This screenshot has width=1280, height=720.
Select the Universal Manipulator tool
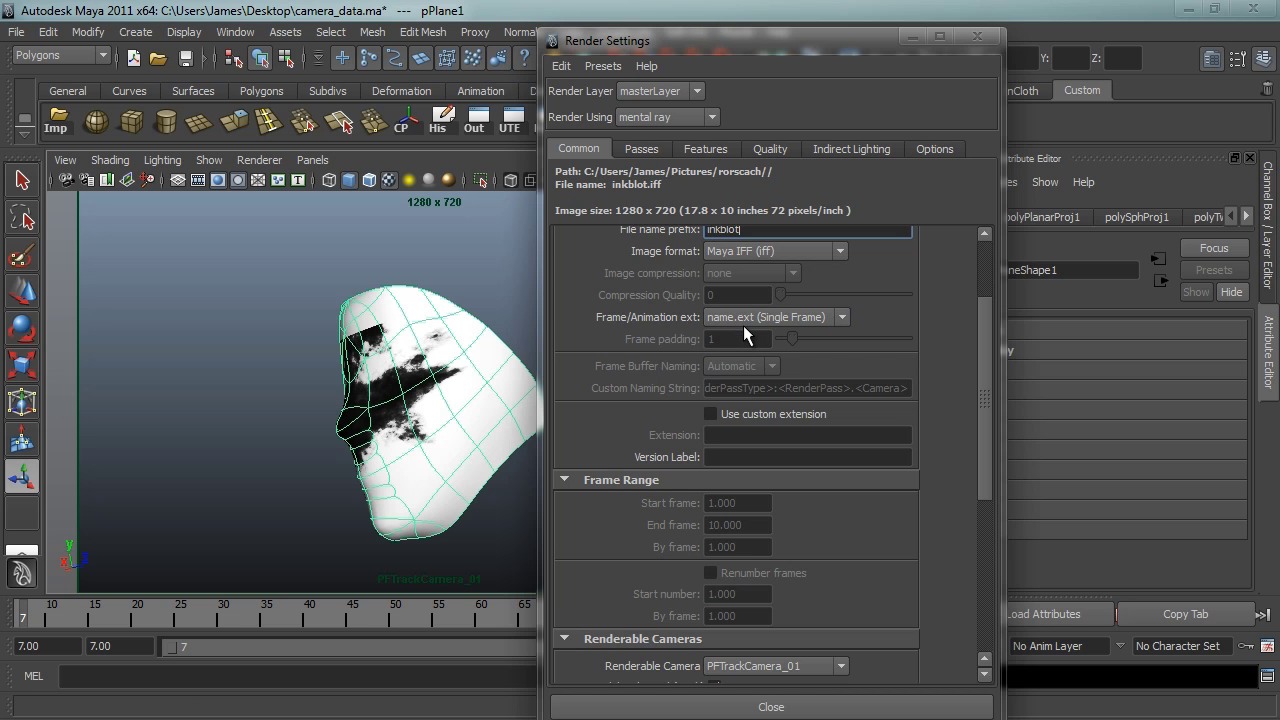coord(22,402)
